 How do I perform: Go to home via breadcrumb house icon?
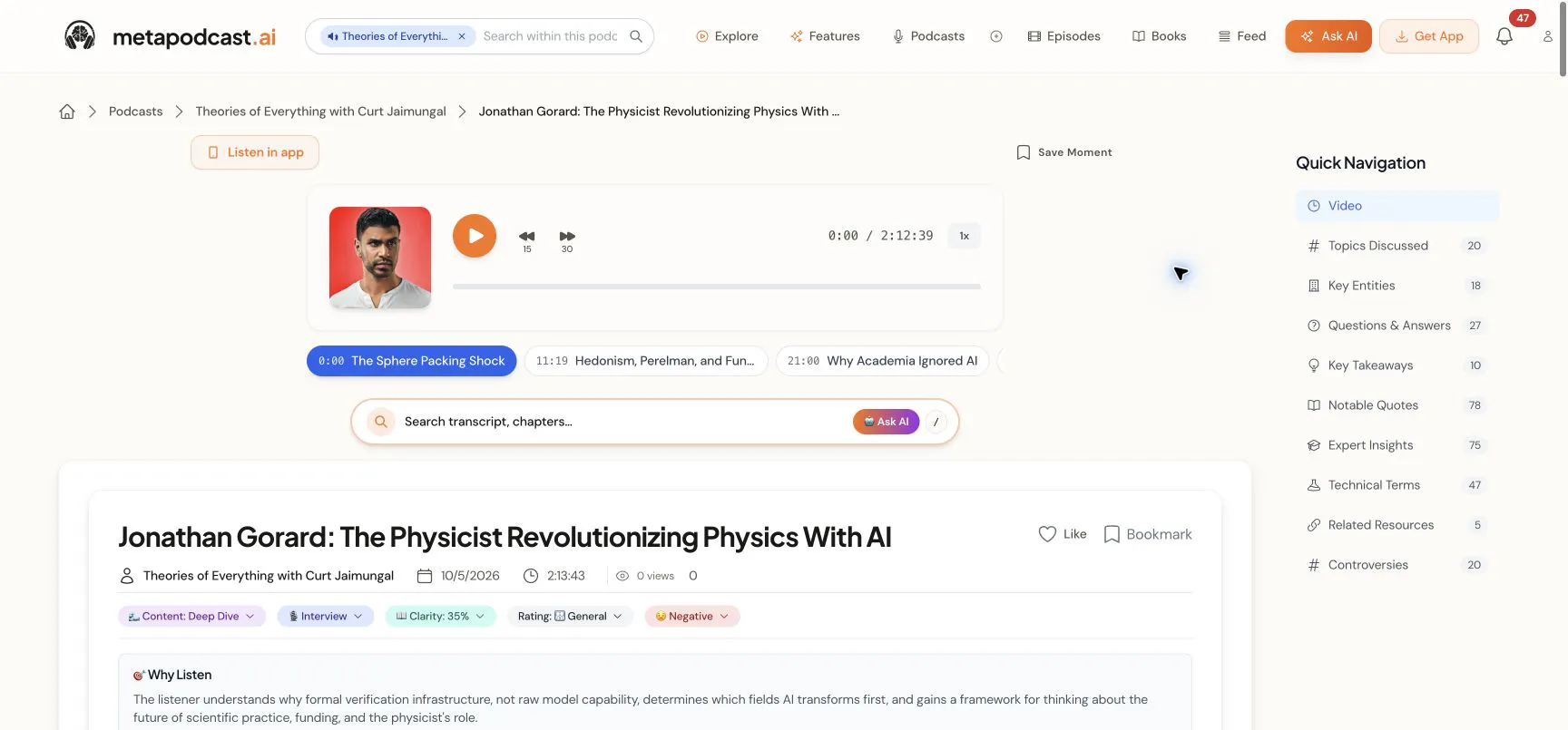tap(67, 112)
